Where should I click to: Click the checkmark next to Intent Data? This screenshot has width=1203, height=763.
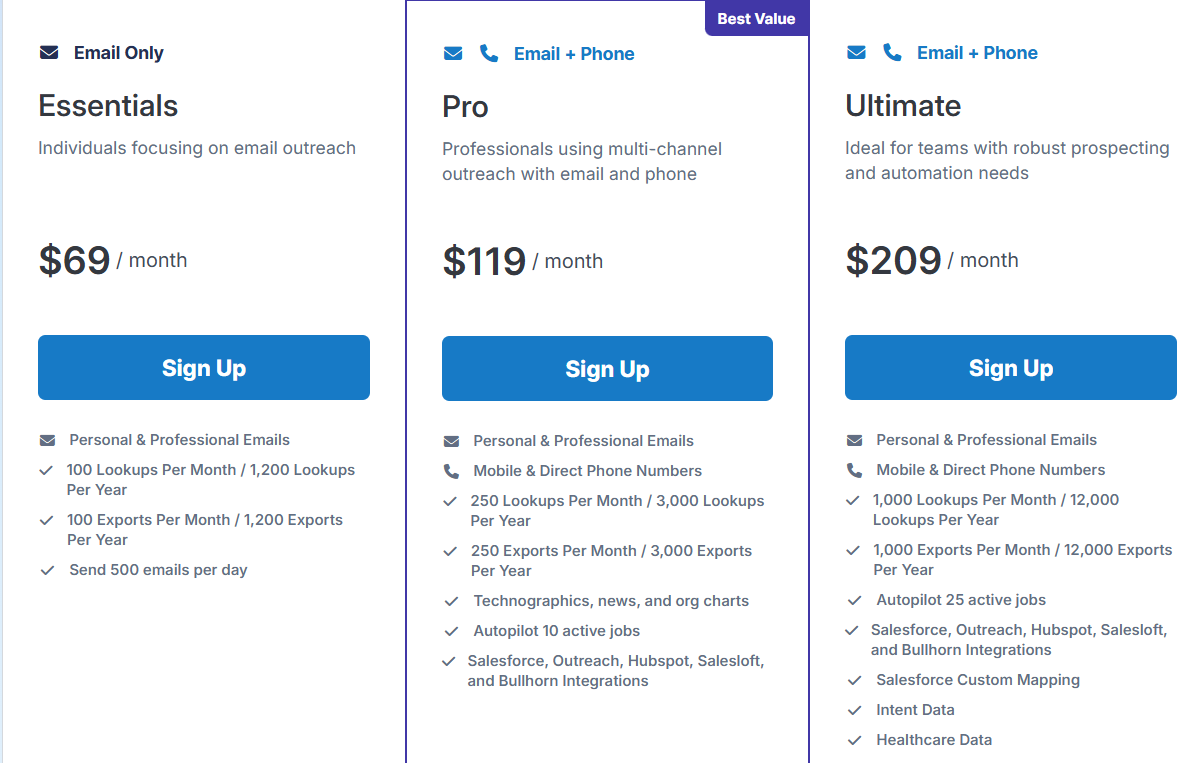(x=853, y=709)
